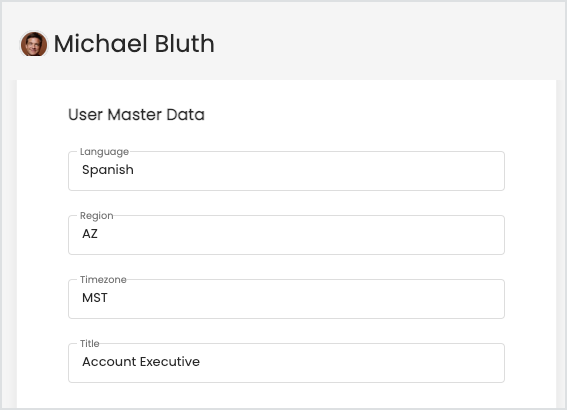Focus the Title input field
The height and width of the screenshot is (410, 567).
pyautogui.click(x=286, y=363)
